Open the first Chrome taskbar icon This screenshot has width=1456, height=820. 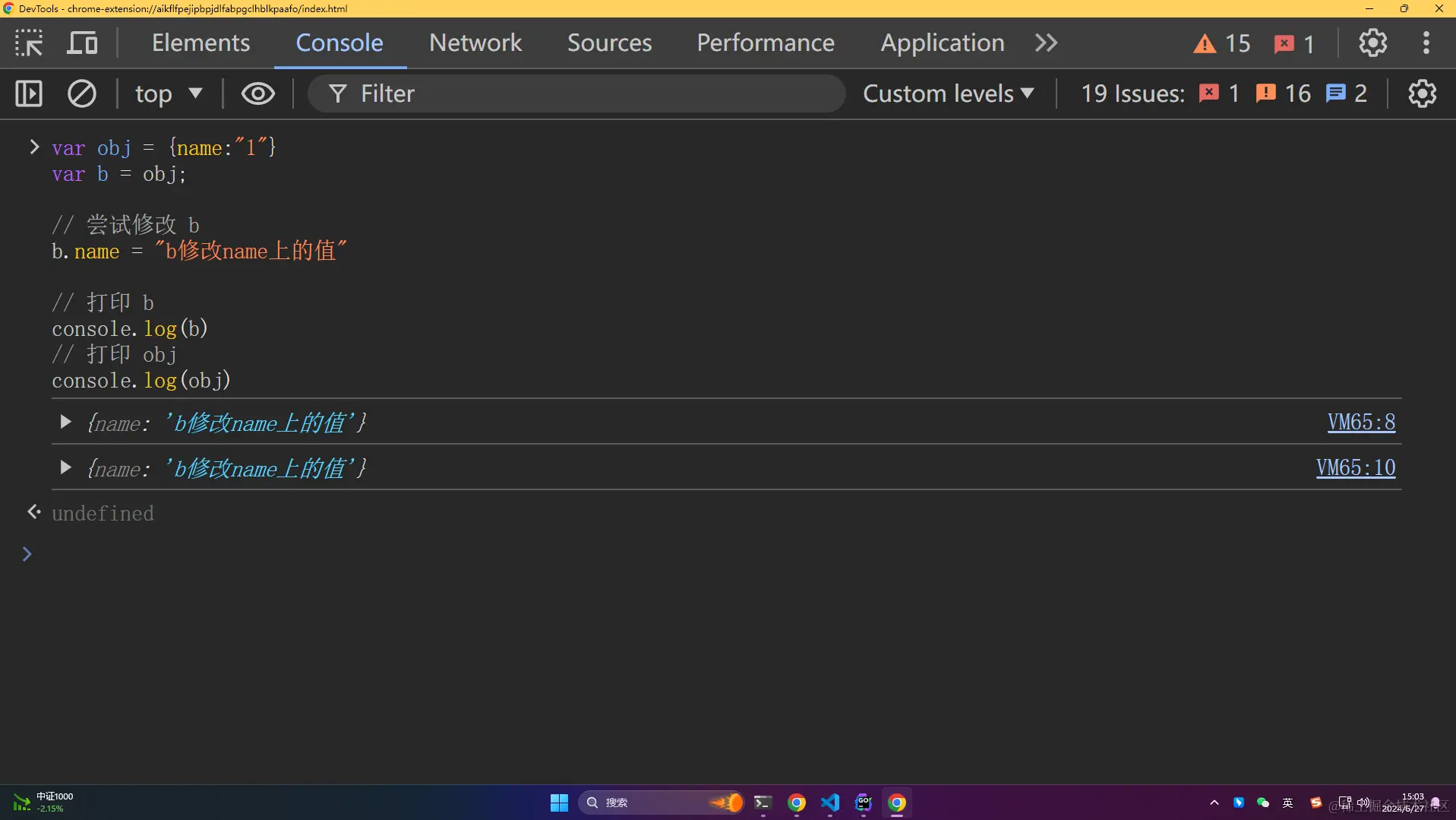click(x=796, y=803)
